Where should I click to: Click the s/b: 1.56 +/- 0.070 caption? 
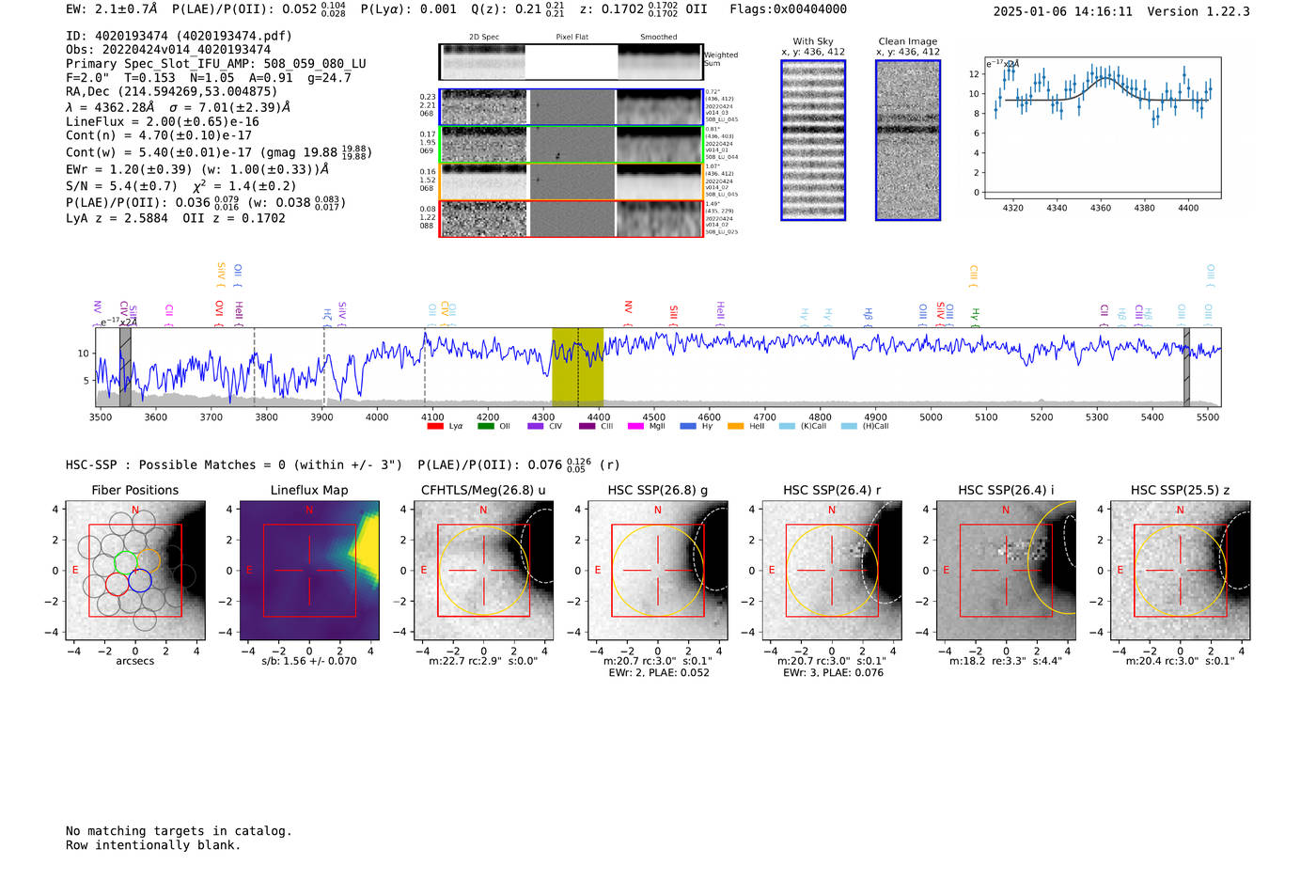[x=309, y=661]
